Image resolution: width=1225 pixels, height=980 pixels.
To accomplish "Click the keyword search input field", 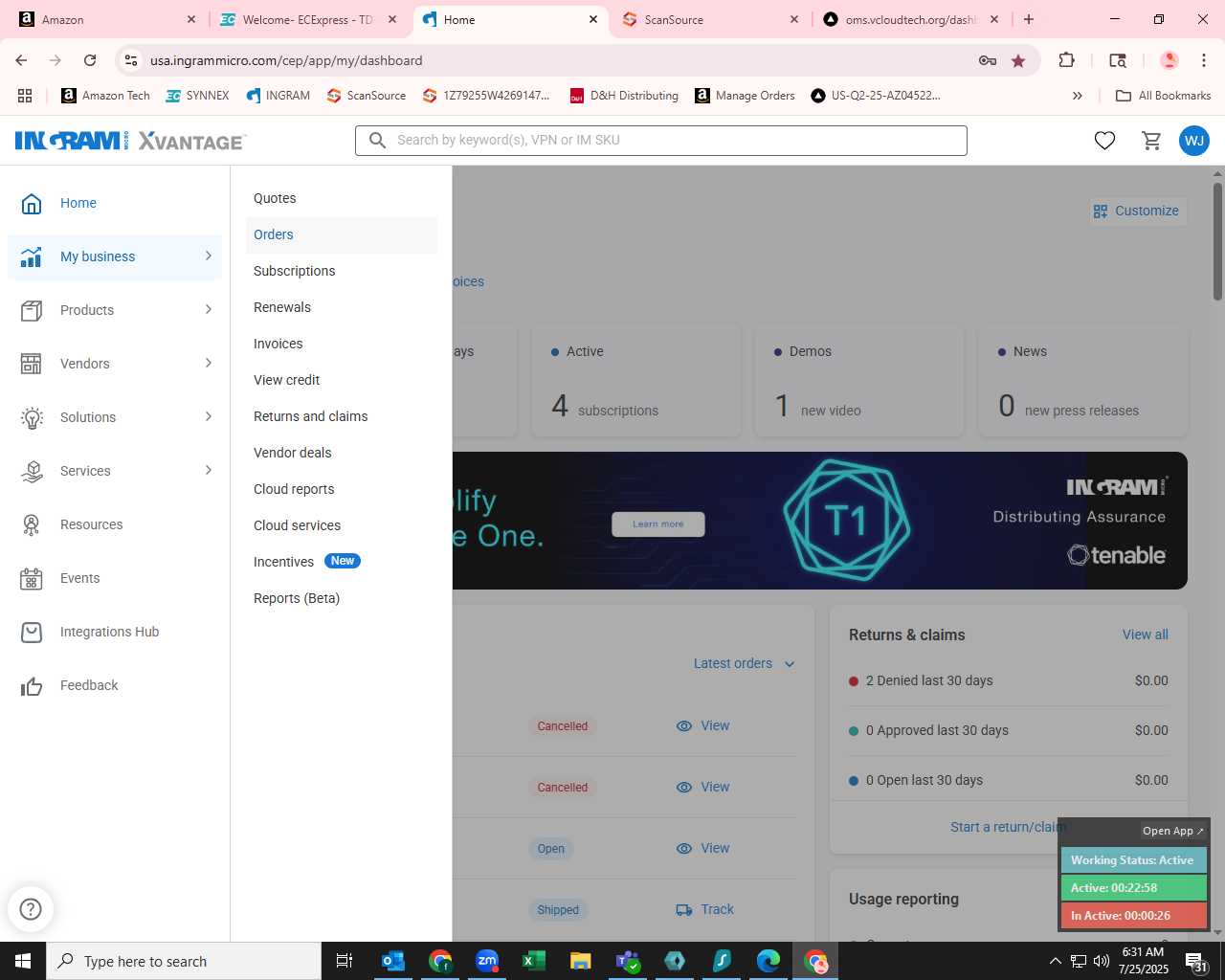I will click(x=661, y=141).
